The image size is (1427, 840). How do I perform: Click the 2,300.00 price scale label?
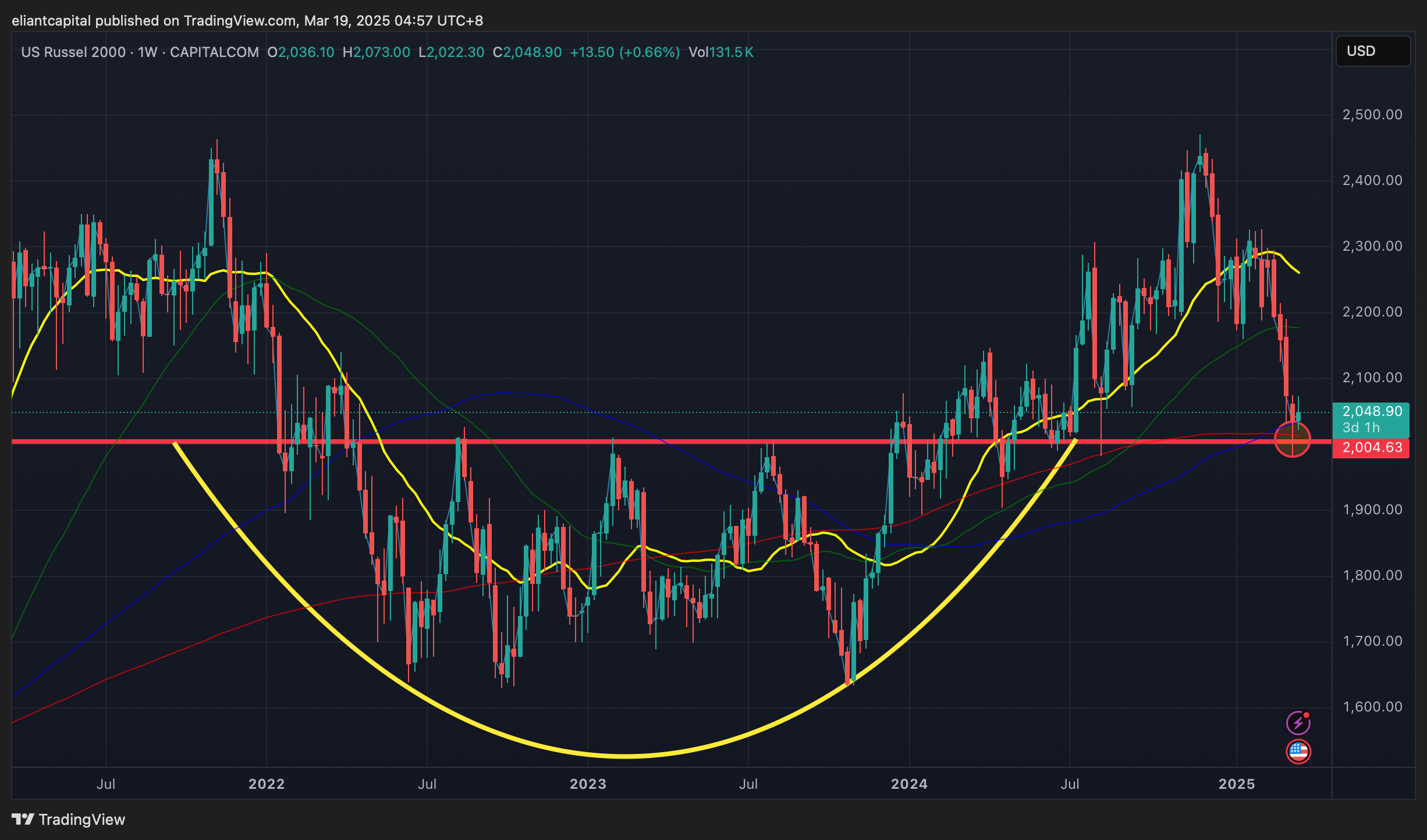click(1372, 246)
